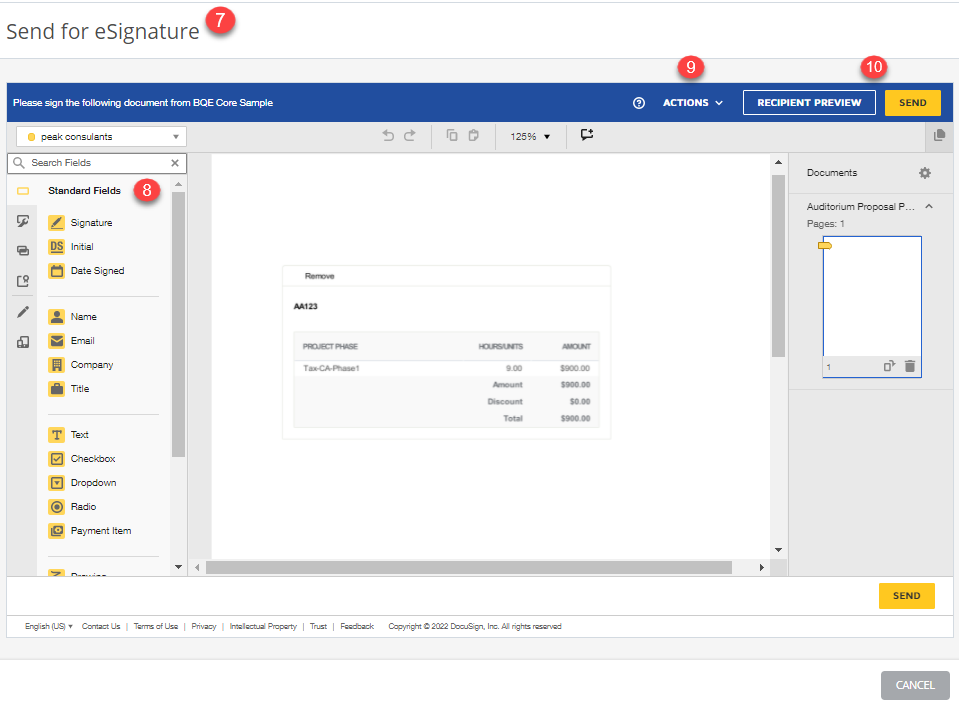Pick the Text field
Viewport: 959px width, 705px height.
69,435
